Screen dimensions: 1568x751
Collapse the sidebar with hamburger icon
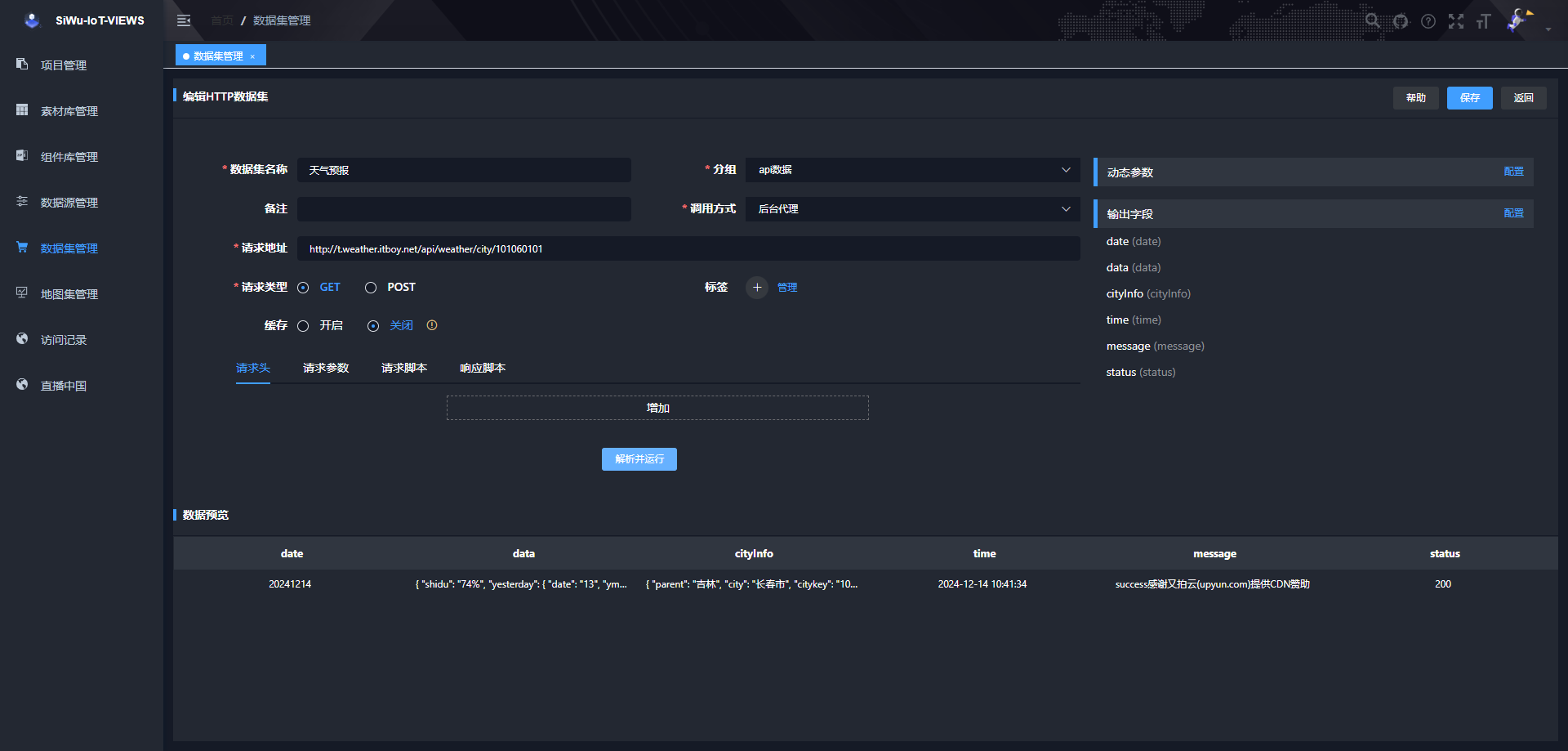pyautogui.click(x=184, y=20)
